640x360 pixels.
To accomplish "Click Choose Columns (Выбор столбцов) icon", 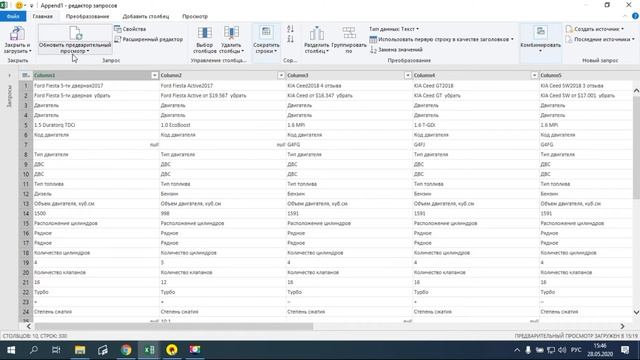I will 204,33.
